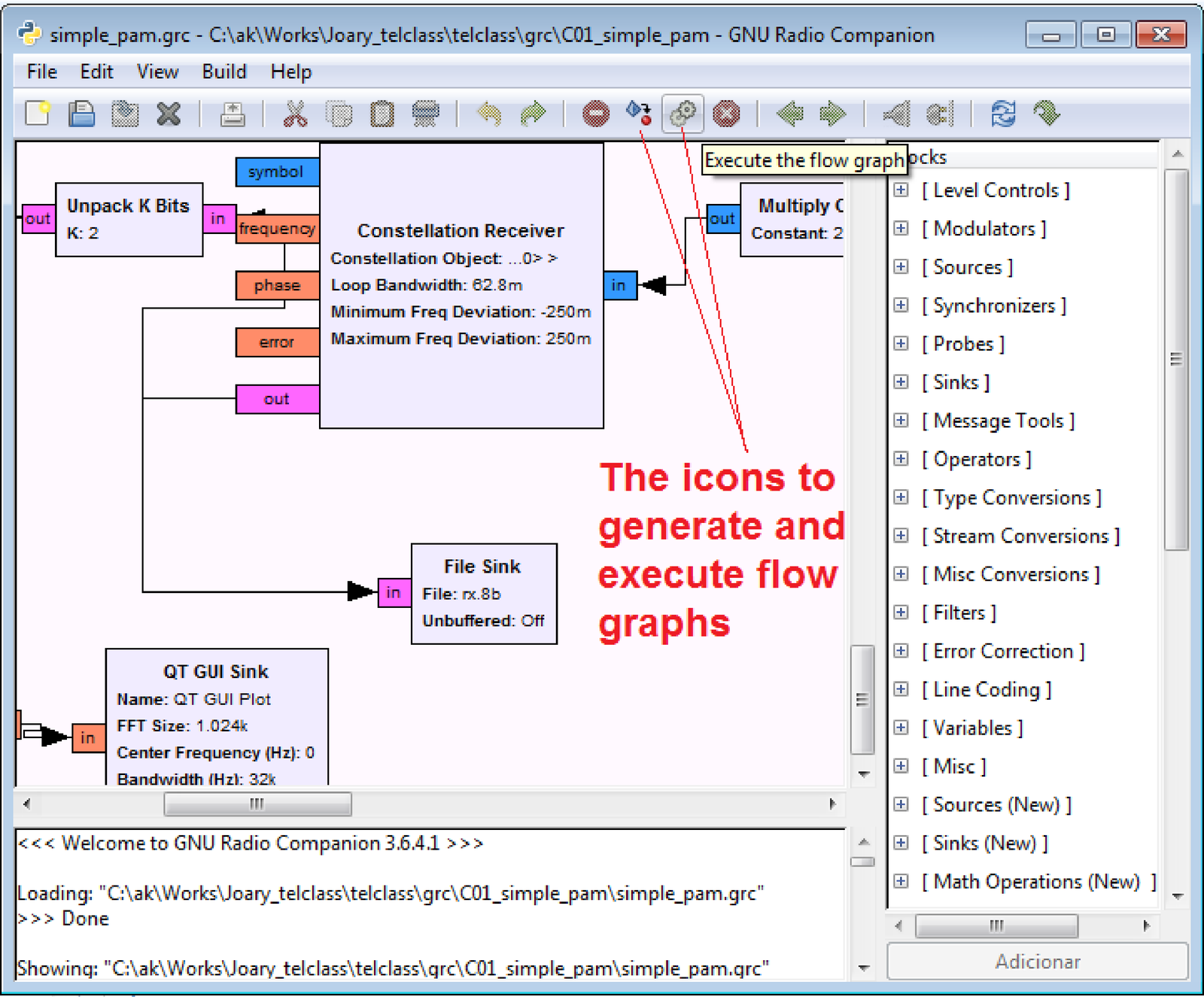Click the Cut scissors icon
Viewport: 1204px width, 997px height.
295,114
